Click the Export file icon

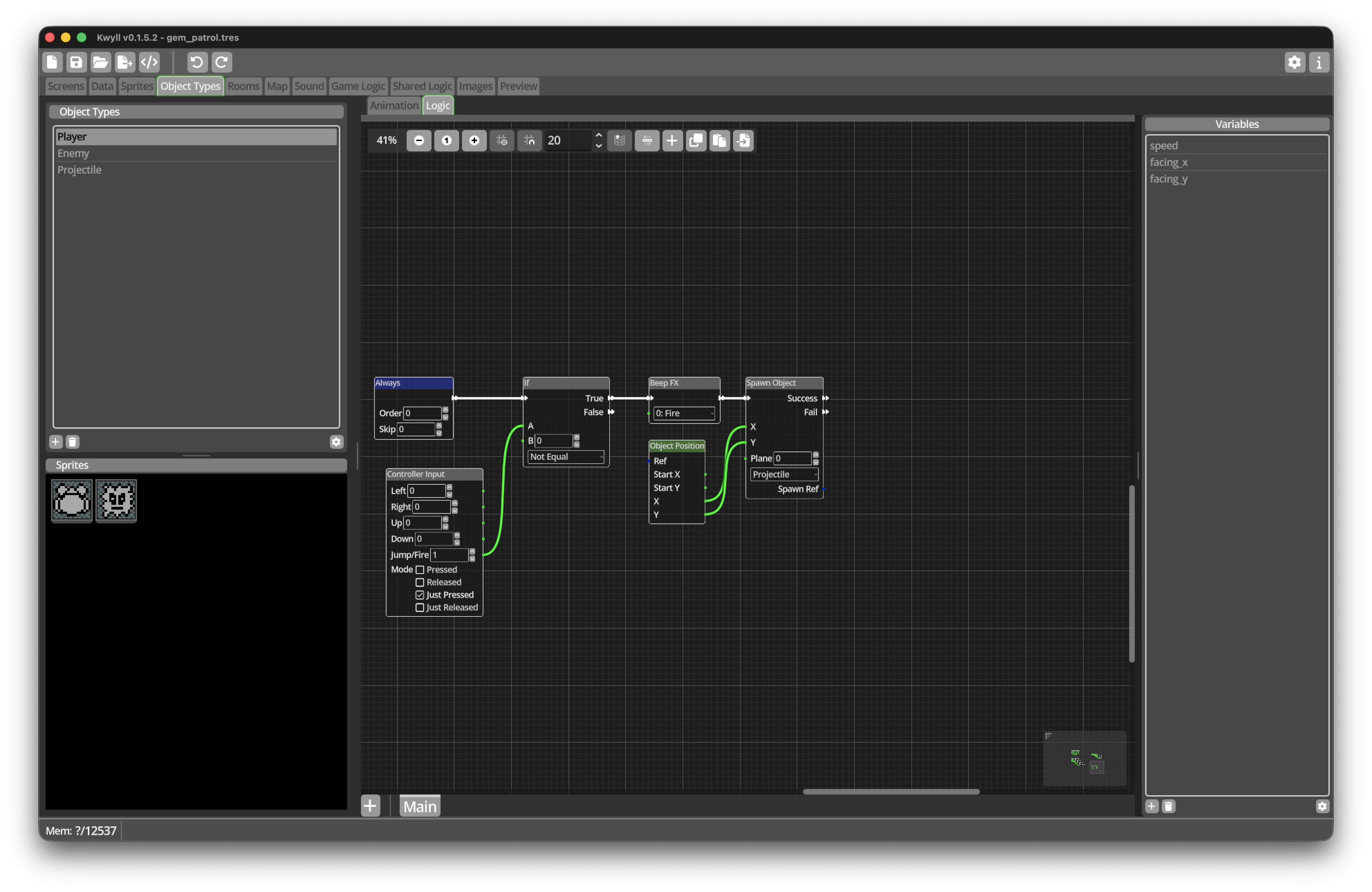[x=124, y=62]
